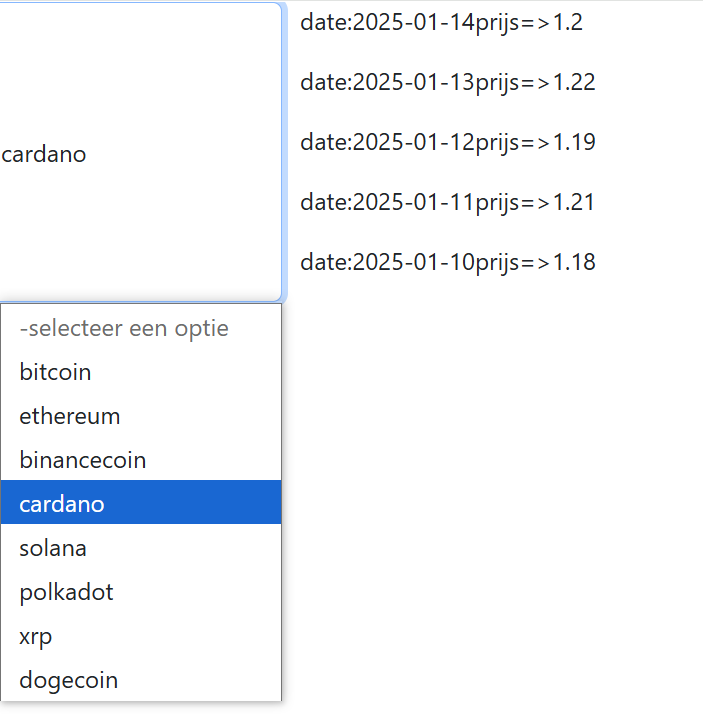The width and height of the screenshot is (703, 723).
Task: Click the date text 2025-01-13
Action: pyautogui.click(x=412, y=82)
